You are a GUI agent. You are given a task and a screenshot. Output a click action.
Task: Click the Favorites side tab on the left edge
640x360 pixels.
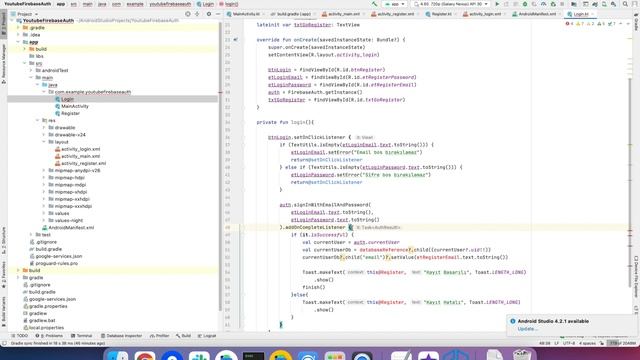coord(4,275)
